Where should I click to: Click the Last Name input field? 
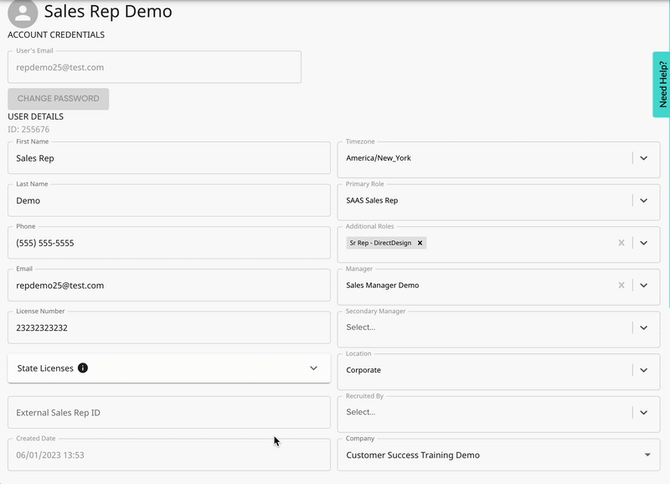pyautogui.click(x=168, y=200)
